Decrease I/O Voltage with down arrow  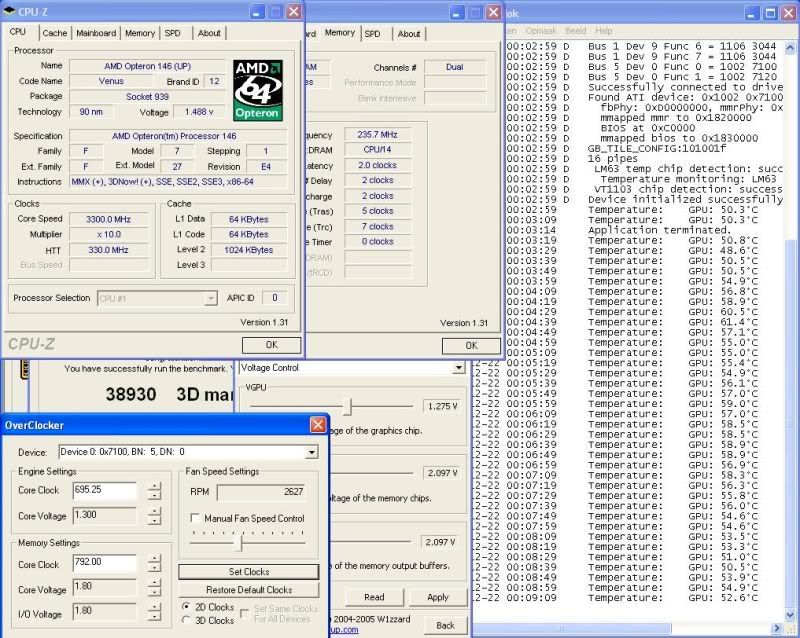point(154,616)
